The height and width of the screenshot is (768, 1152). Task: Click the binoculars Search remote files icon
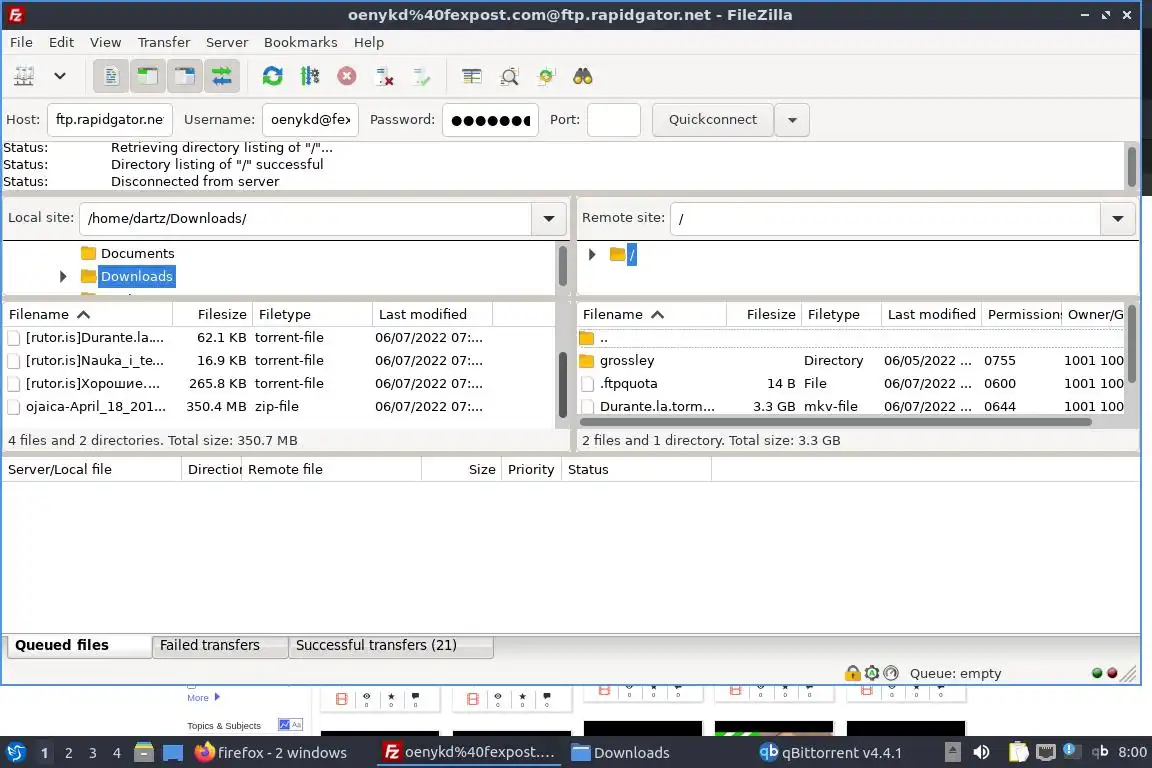tap(583, 76)
